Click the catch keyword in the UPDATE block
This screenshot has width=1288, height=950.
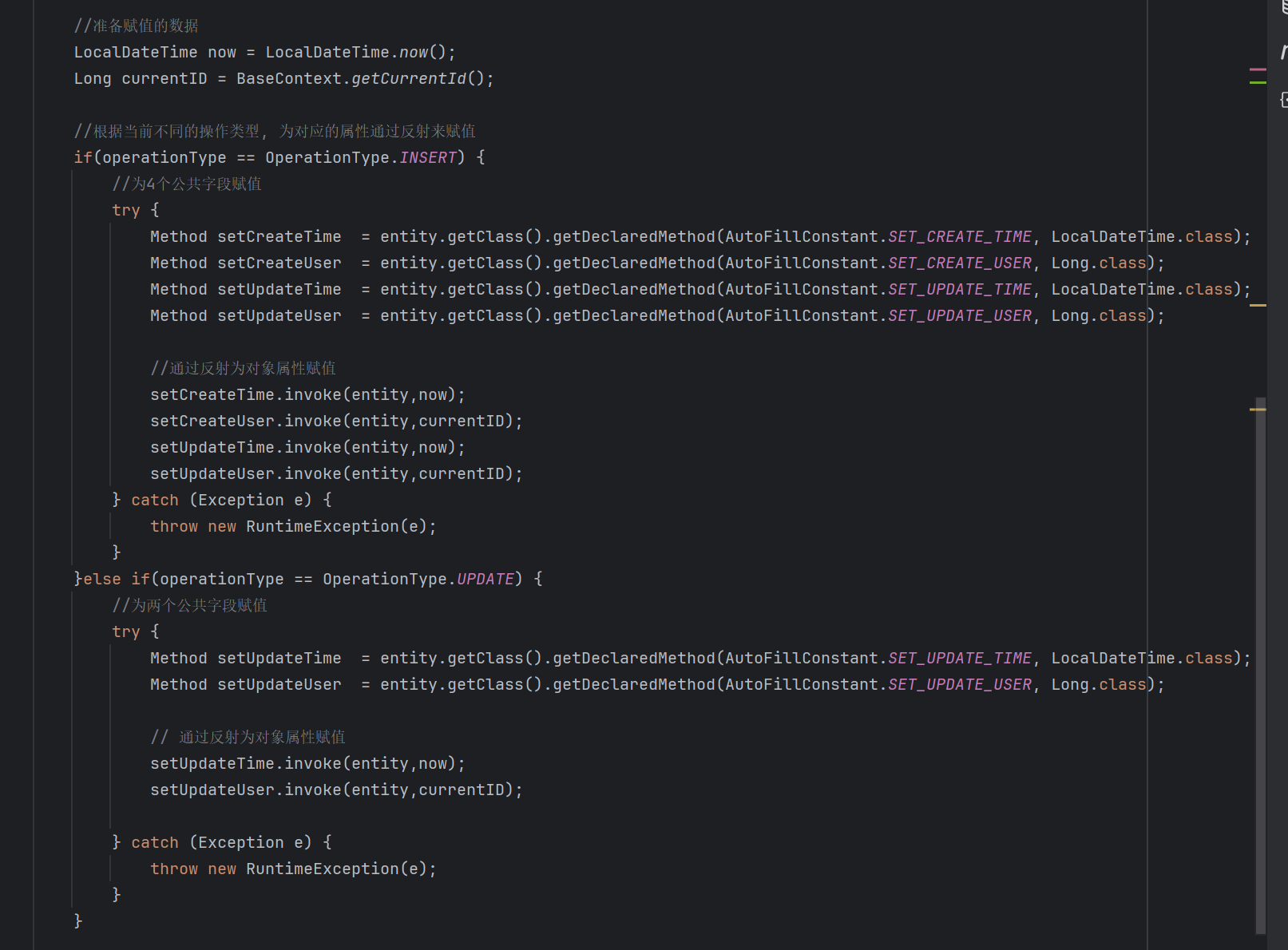(x=155, y=842)
